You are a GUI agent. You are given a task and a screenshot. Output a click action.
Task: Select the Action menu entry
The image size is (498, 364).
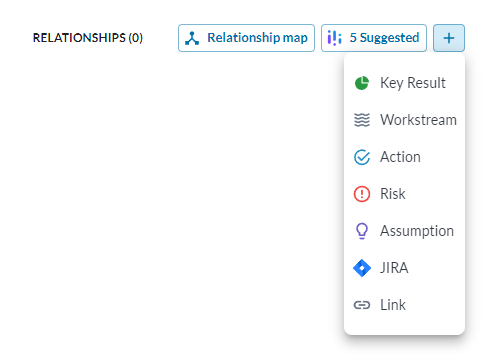click(404, 157)
